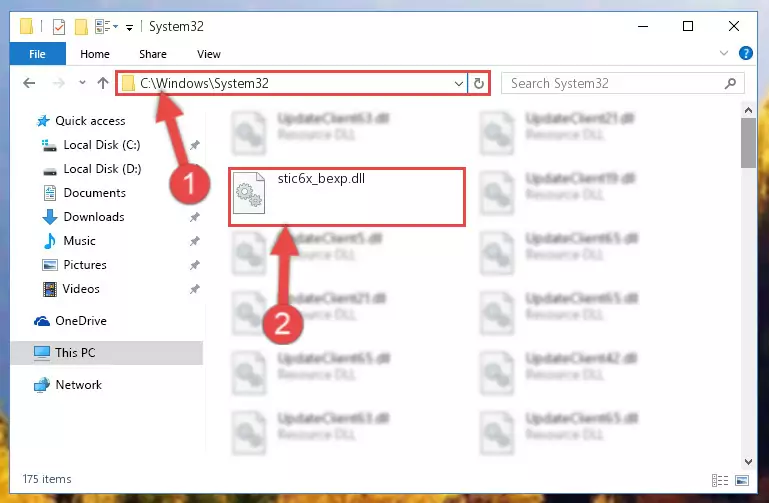Go back with the left arrow
This screenshot has width=769, height=503.
[x=29, y=83]
